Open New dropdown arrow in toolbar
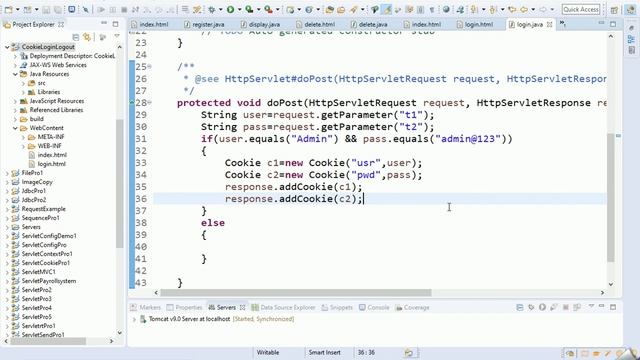640x360 pixels. point(17,9)
